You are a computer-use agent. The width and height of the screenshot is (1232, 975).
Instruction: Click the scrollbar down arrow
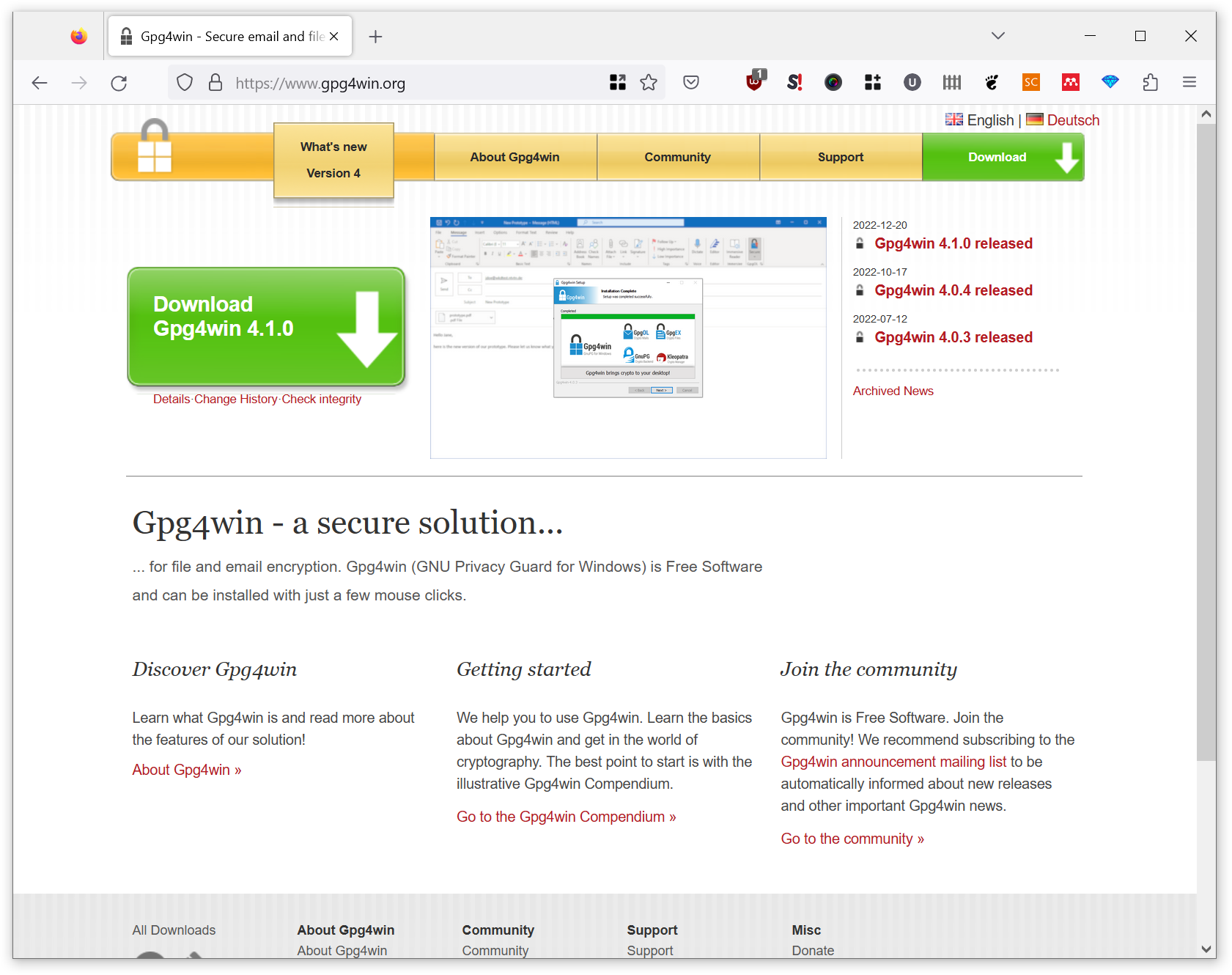pos(1206,949)
